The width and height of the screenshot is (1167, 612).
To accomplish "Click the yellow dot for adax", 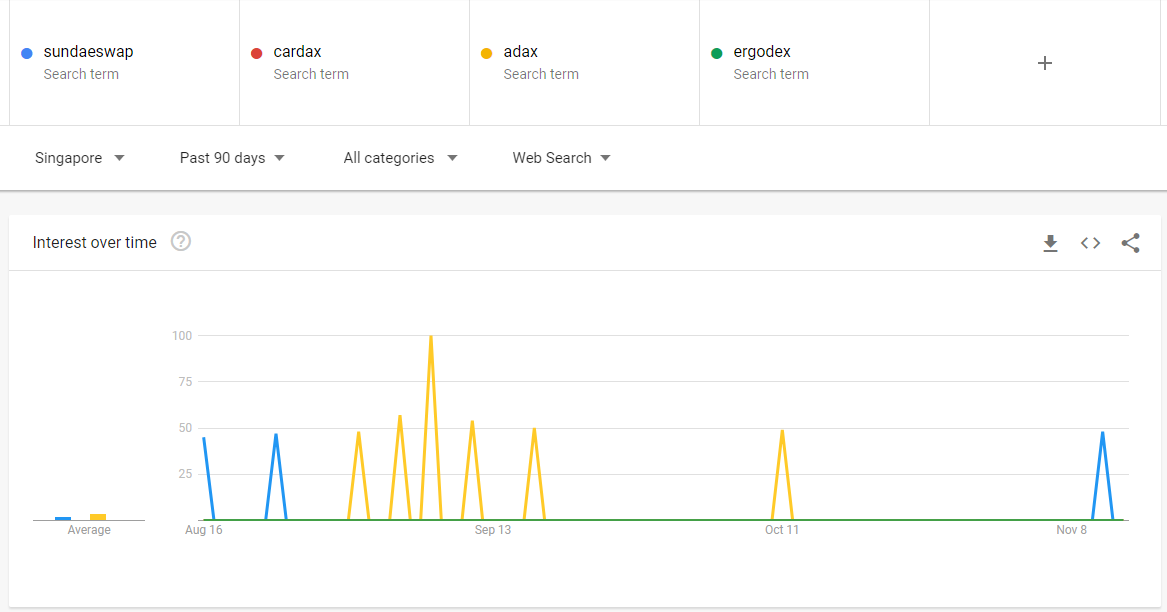I will [487, 53].
